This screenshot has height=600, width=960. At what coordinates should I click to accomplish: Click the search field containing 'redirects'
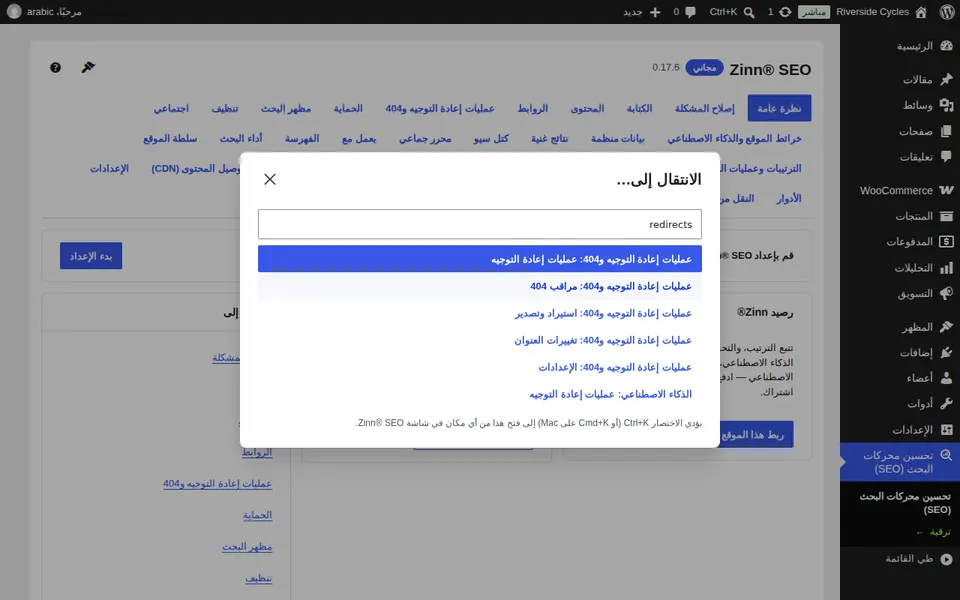tap(479, 224)
